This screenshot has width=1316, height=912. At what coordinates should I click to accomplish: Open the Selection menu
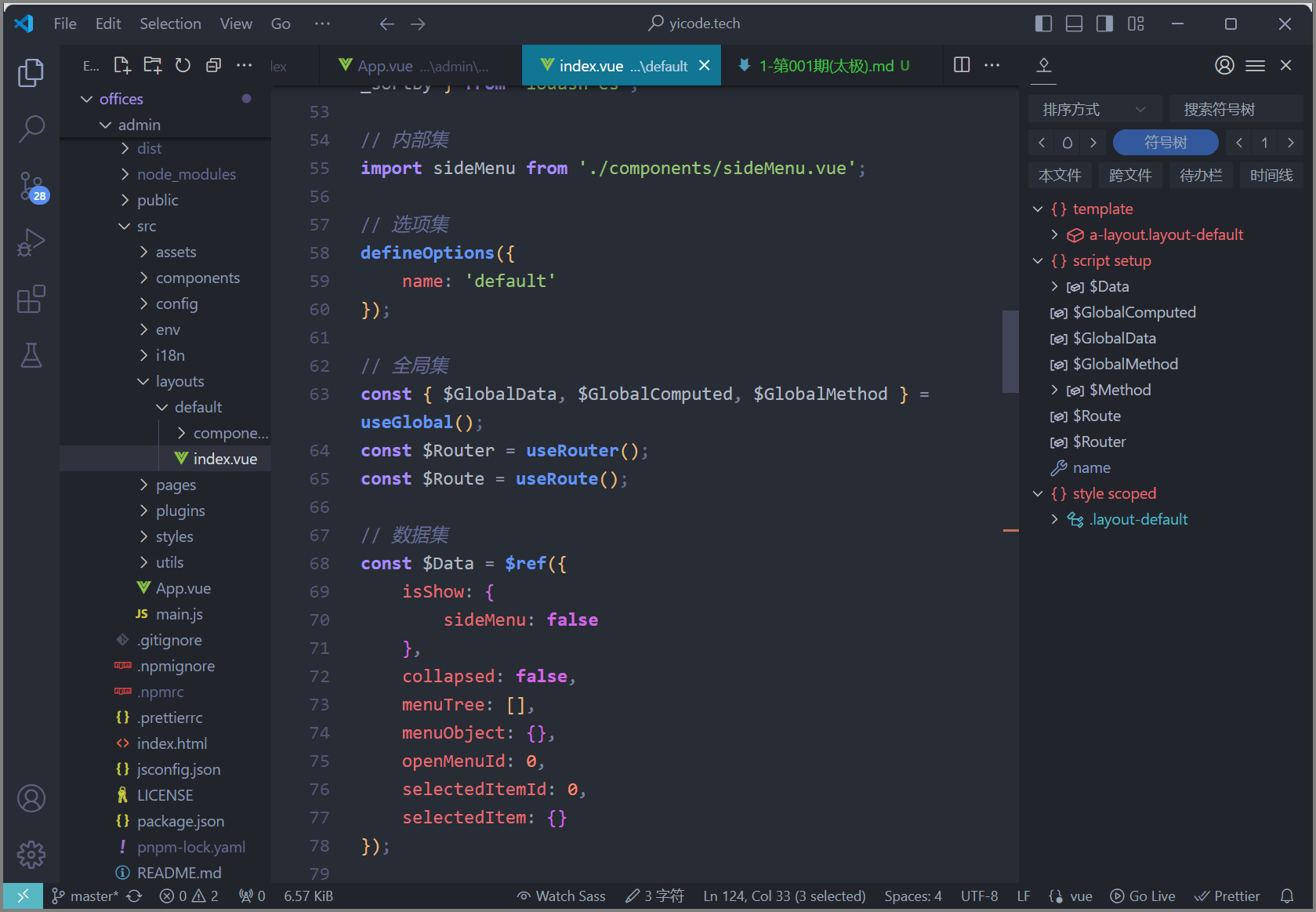170,24
